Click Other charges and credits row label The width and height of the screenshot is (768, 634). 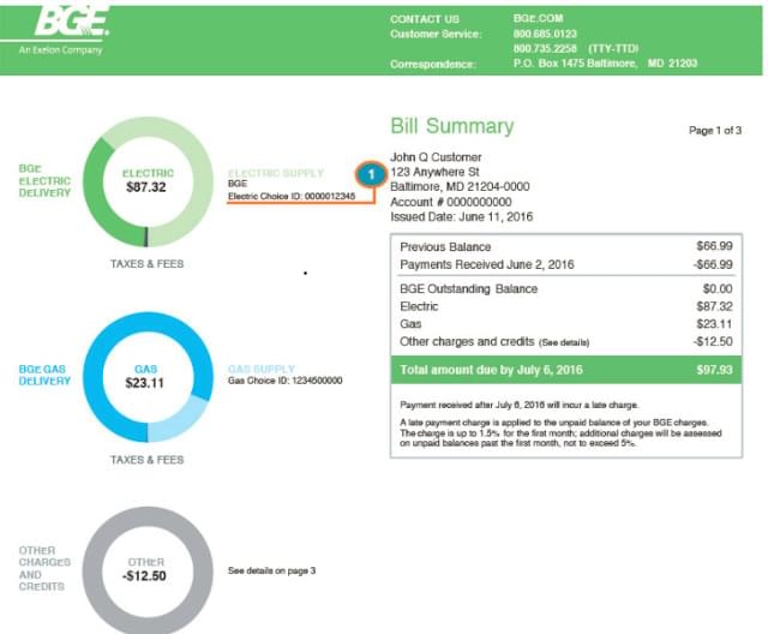click(x=467, y=341)
